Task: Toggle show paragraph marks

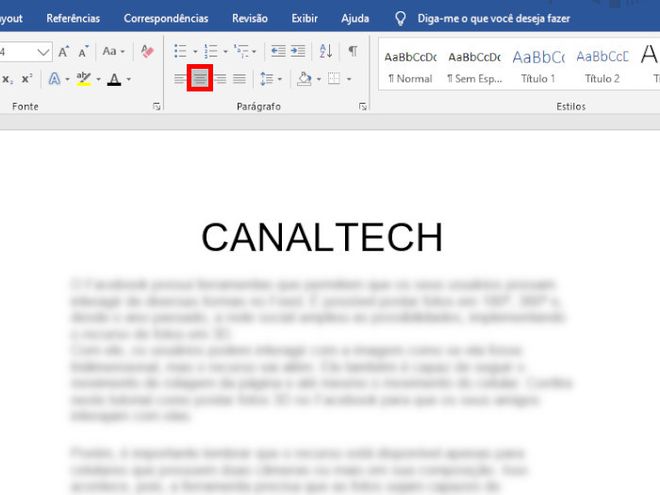Action: [x=353, y=51]
